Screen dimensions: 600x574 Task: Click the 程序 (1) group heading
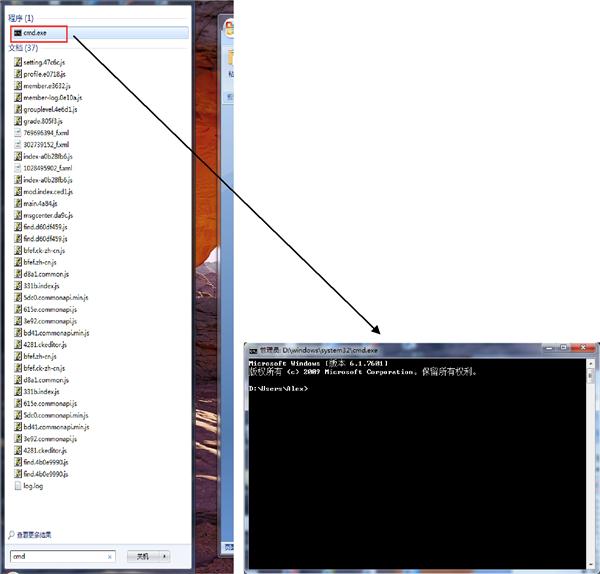tap(21, 18)
